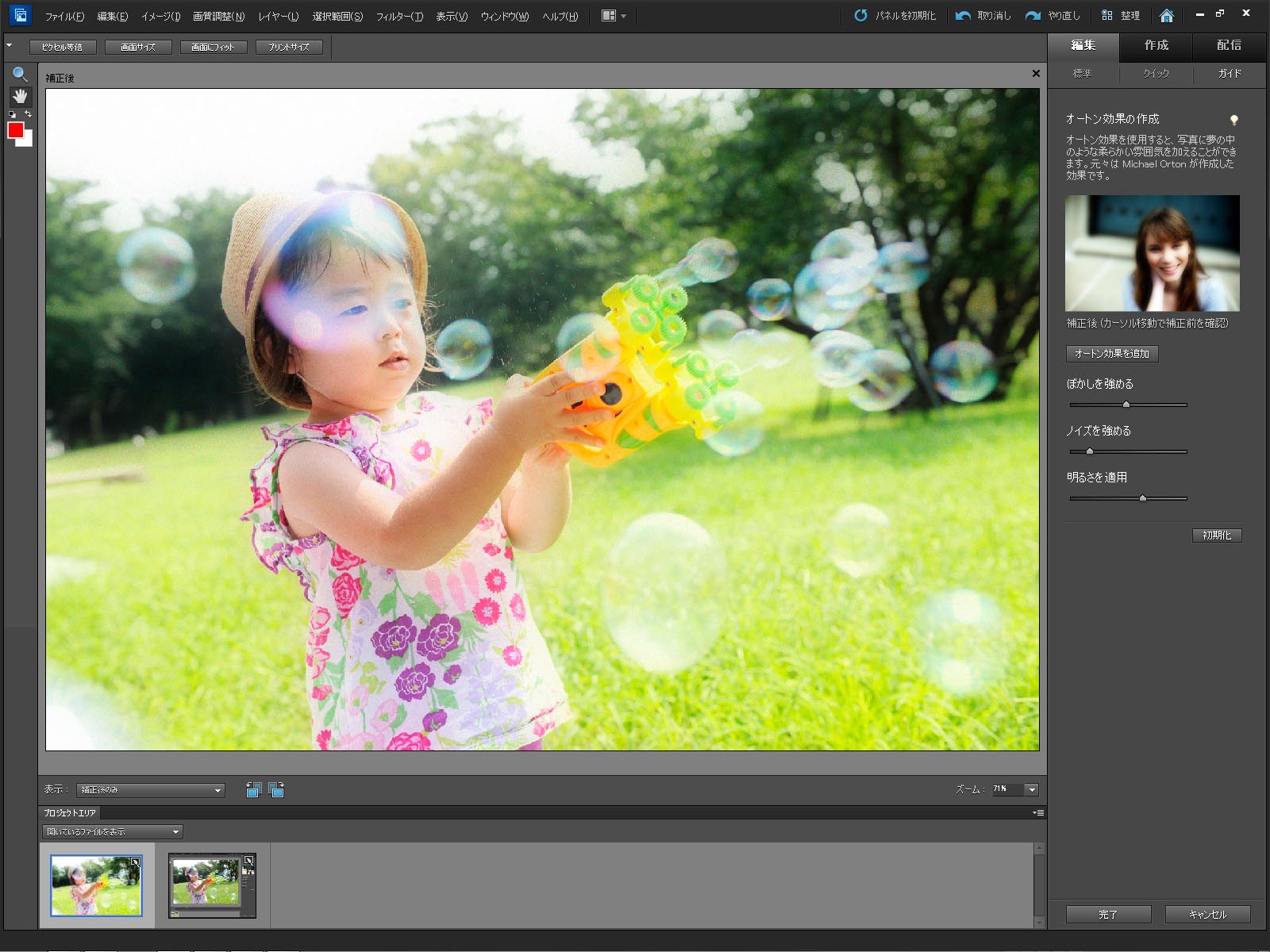1270x952 pixels.
Task: Click the オートン効果の作成 heading text
Action: pyautogui.click(x=1112, y=119)
